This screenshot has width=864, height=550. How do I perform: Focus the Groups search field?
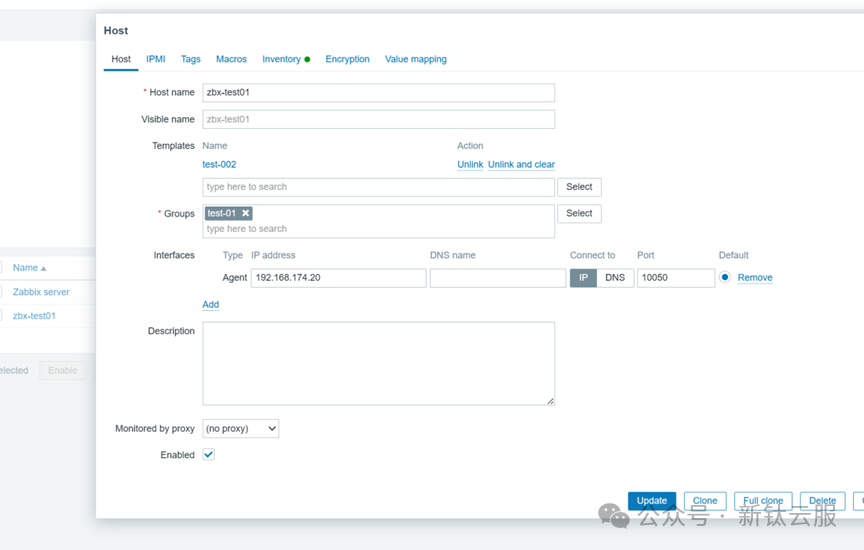(379, 229)
